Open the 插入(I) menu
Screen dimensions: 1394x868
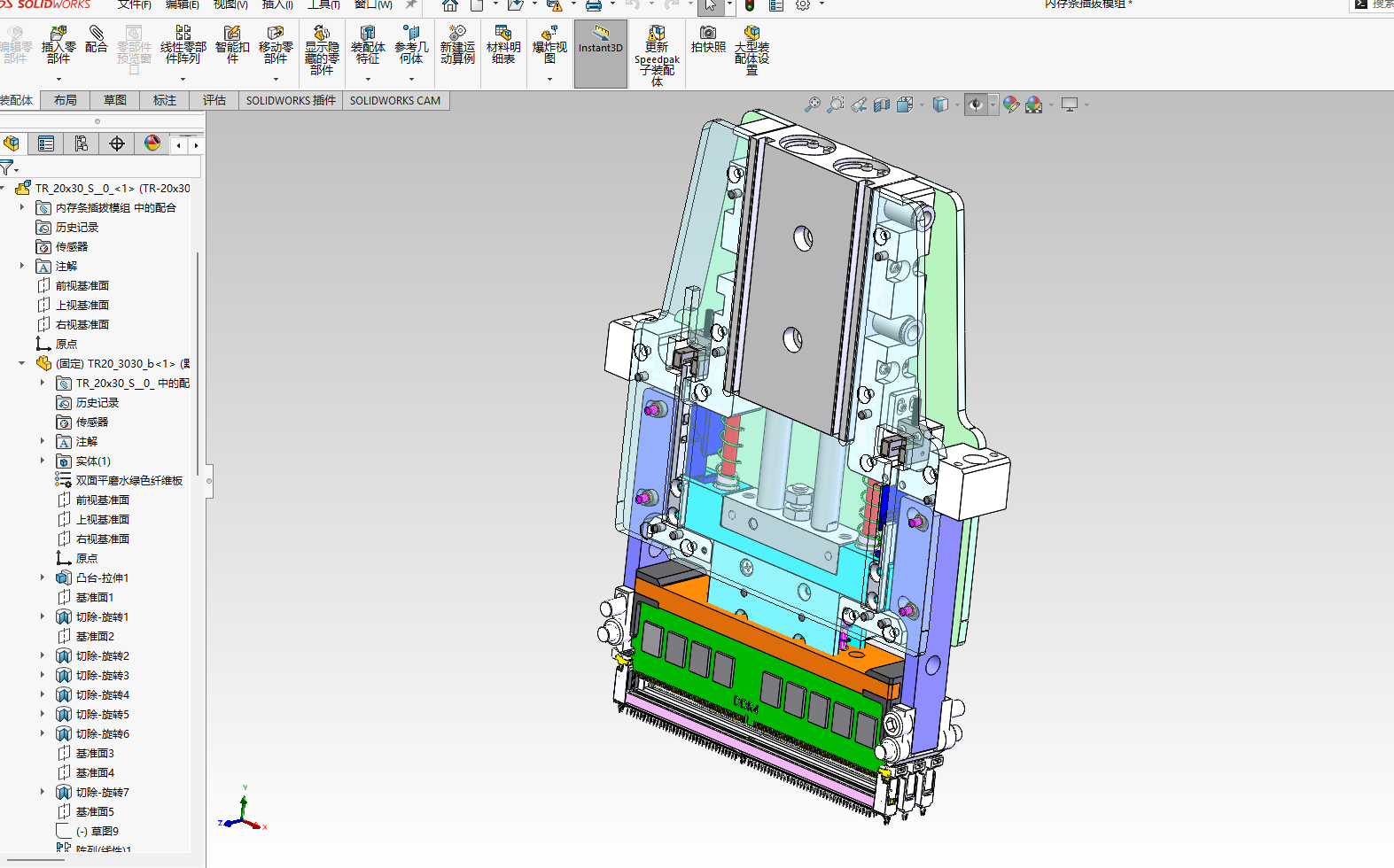click(277, 4)
